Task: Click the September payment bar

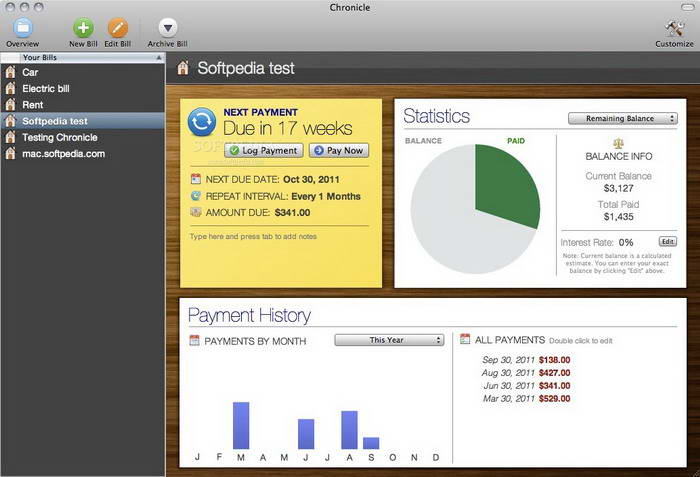Action: 371,443
